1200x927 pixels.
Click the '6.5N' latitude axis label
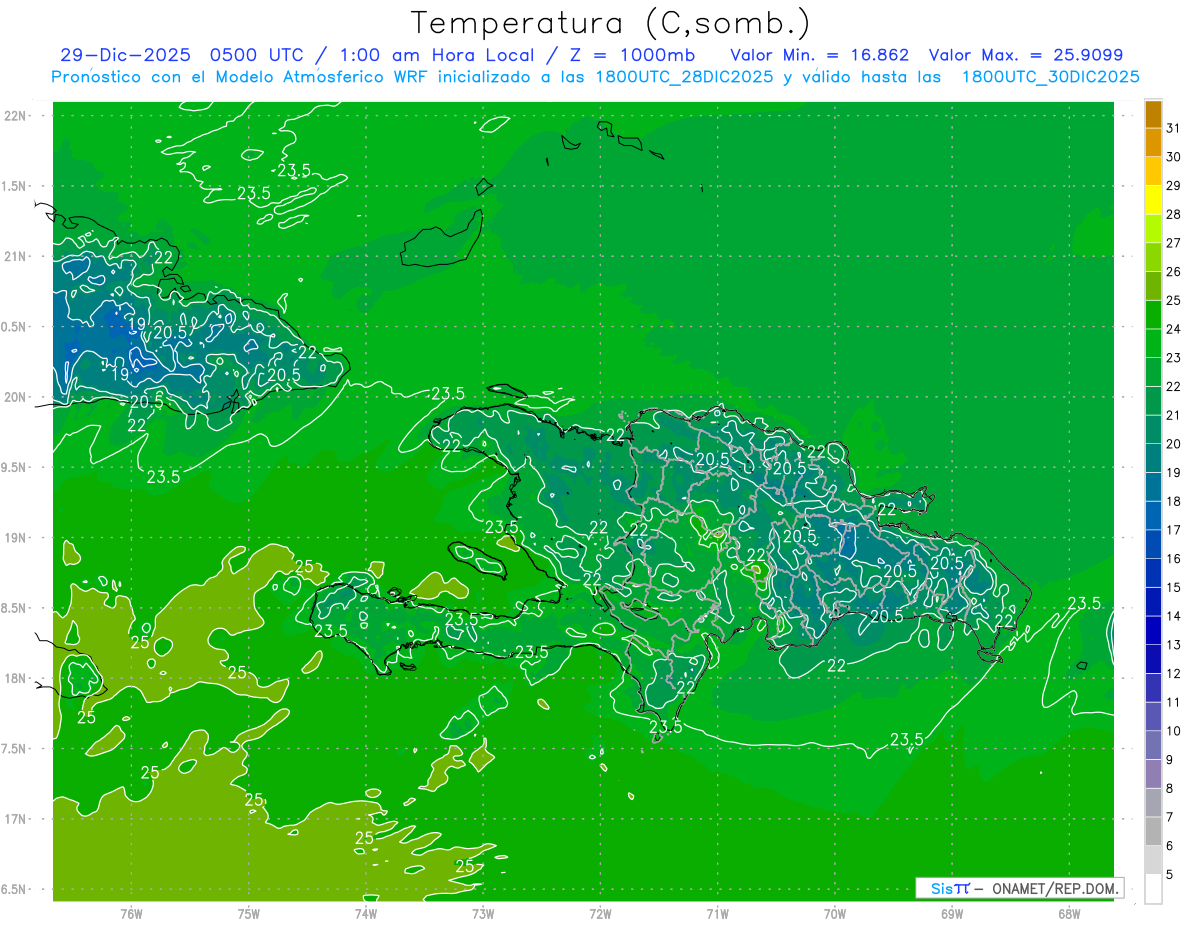tap(14, 889)
